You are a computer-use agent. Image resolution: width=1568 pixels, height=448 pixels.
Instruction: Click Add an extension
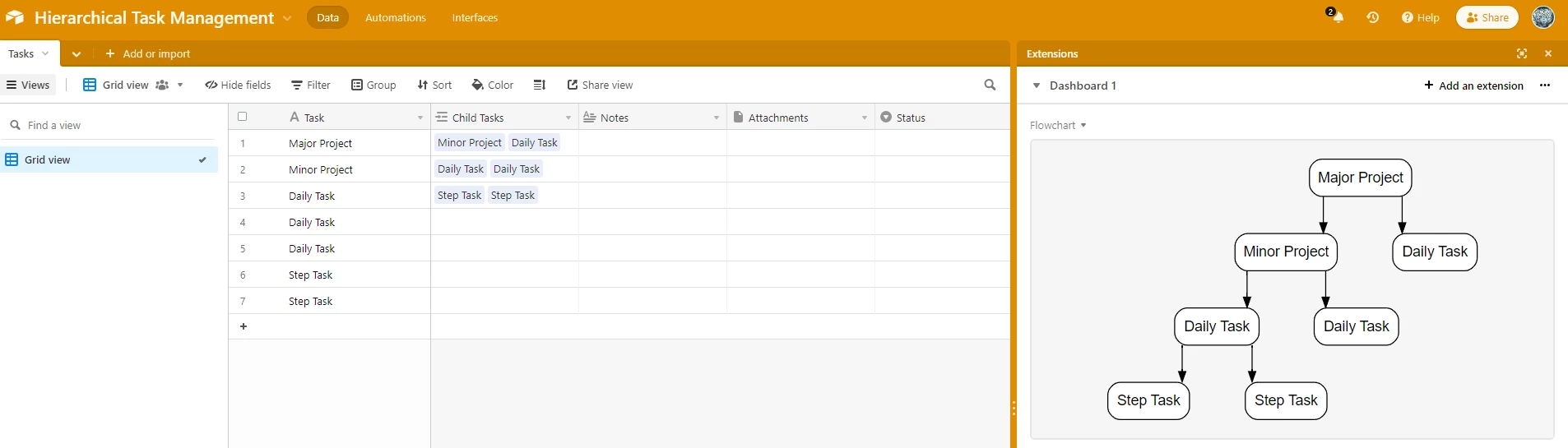pos(1473,85)
